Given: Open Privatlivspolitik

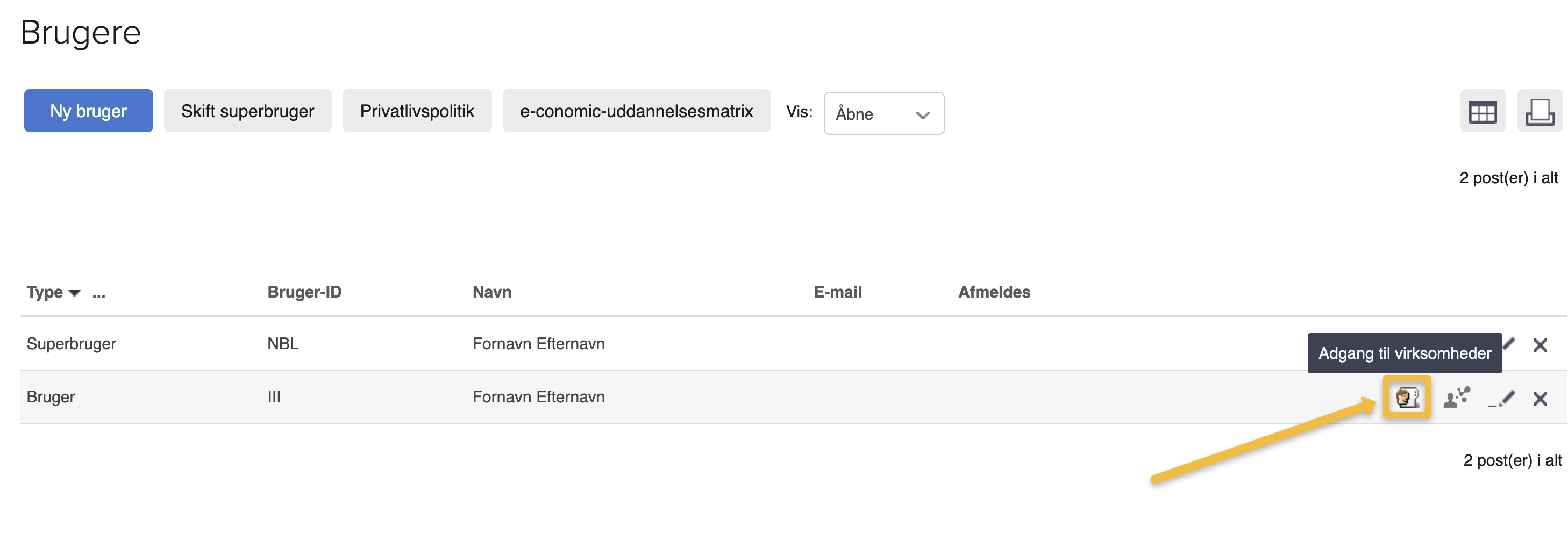Looking at the screenshot, I should click(x=417, y=111).
